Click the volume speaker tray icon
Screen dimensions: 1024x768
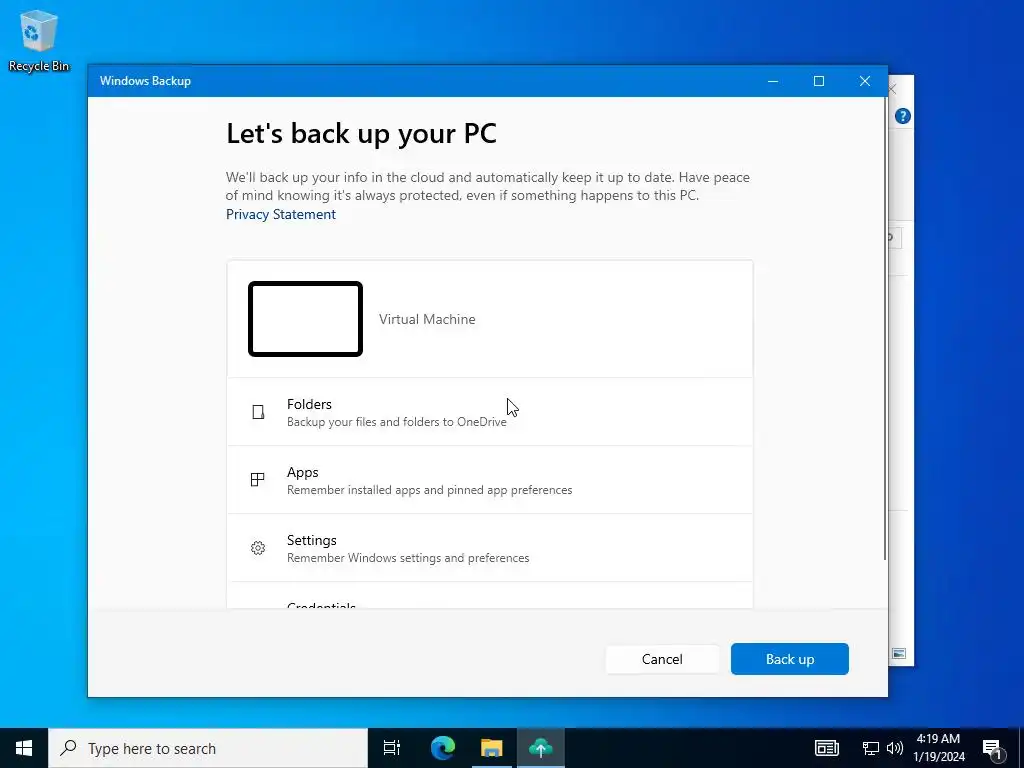point(895,748)
